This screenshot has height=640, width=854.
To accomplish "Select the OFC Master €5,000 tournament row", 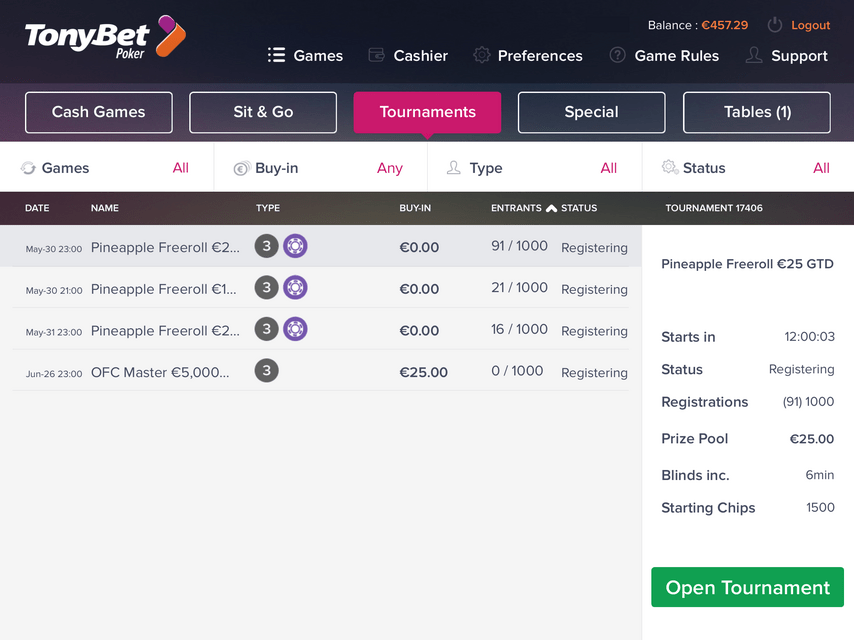I will [x=320, y=371].
